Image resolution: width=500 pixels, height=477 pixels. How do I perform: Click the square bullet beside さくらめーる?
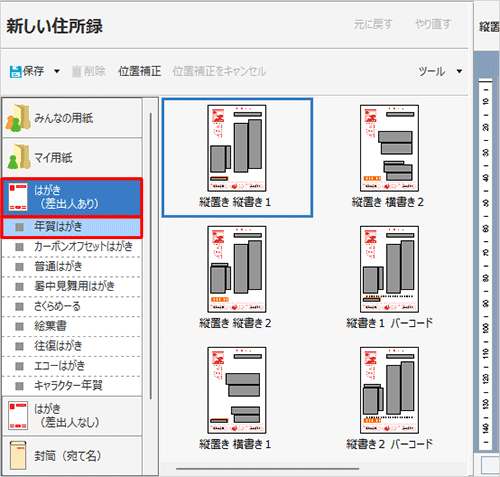[20, 307]
